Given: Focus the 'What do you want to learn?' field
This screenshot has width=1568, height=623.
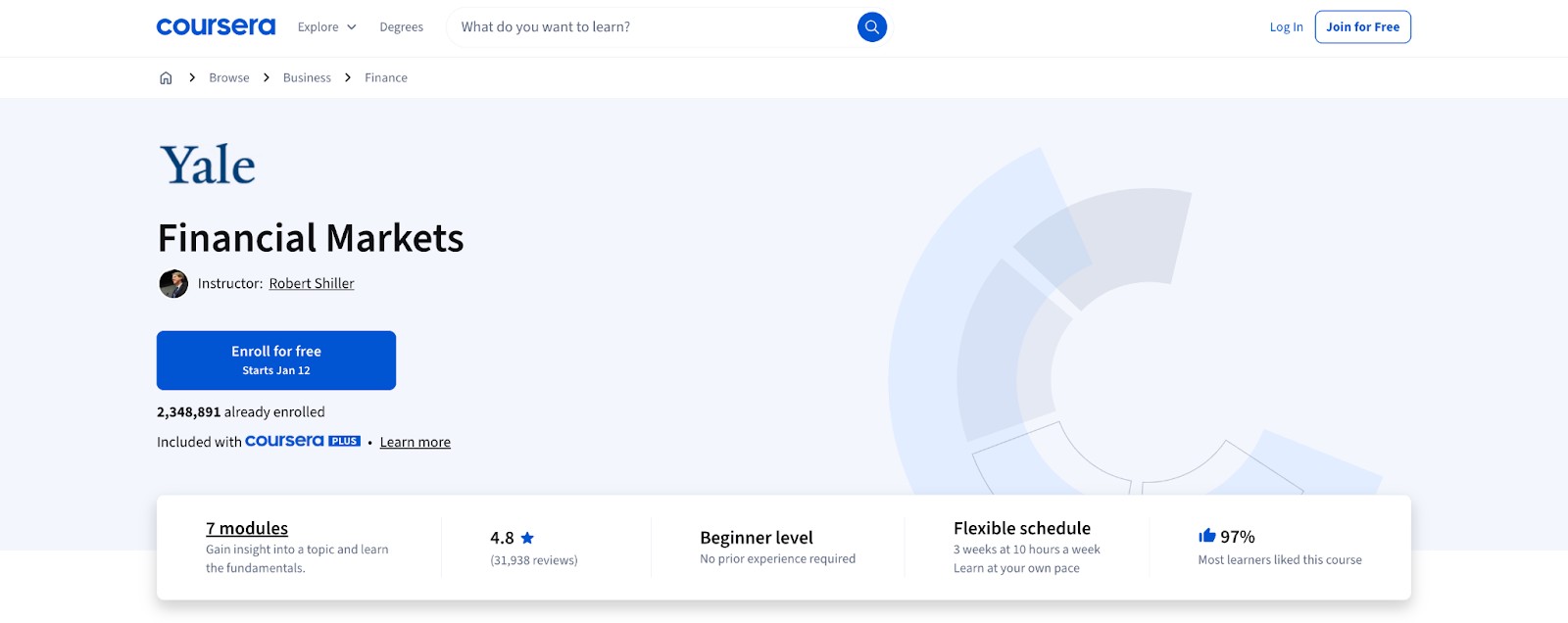Looking at the screenshot, I should point(652,26).
